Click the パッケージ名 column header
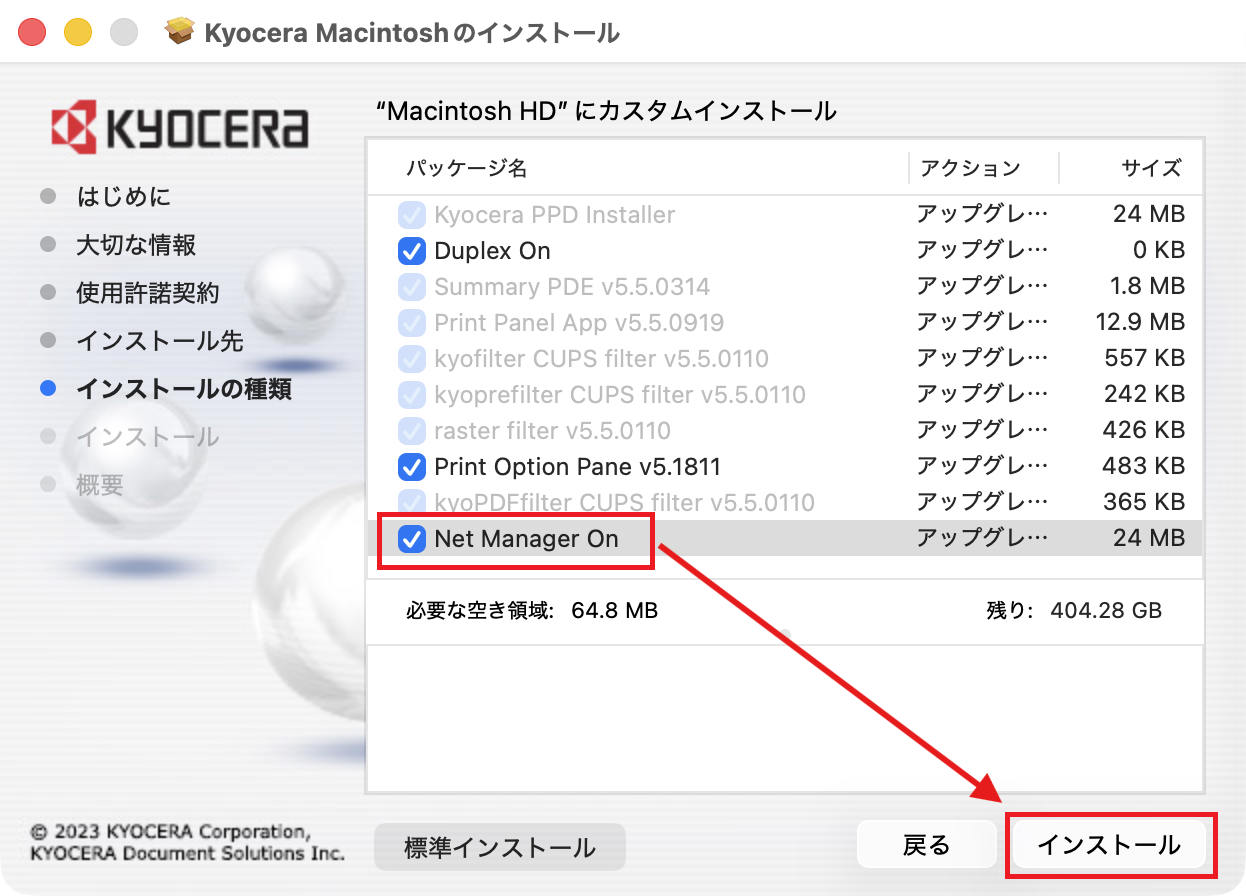The height and width of the screenshot is (896, 1246). coord(466,168)
